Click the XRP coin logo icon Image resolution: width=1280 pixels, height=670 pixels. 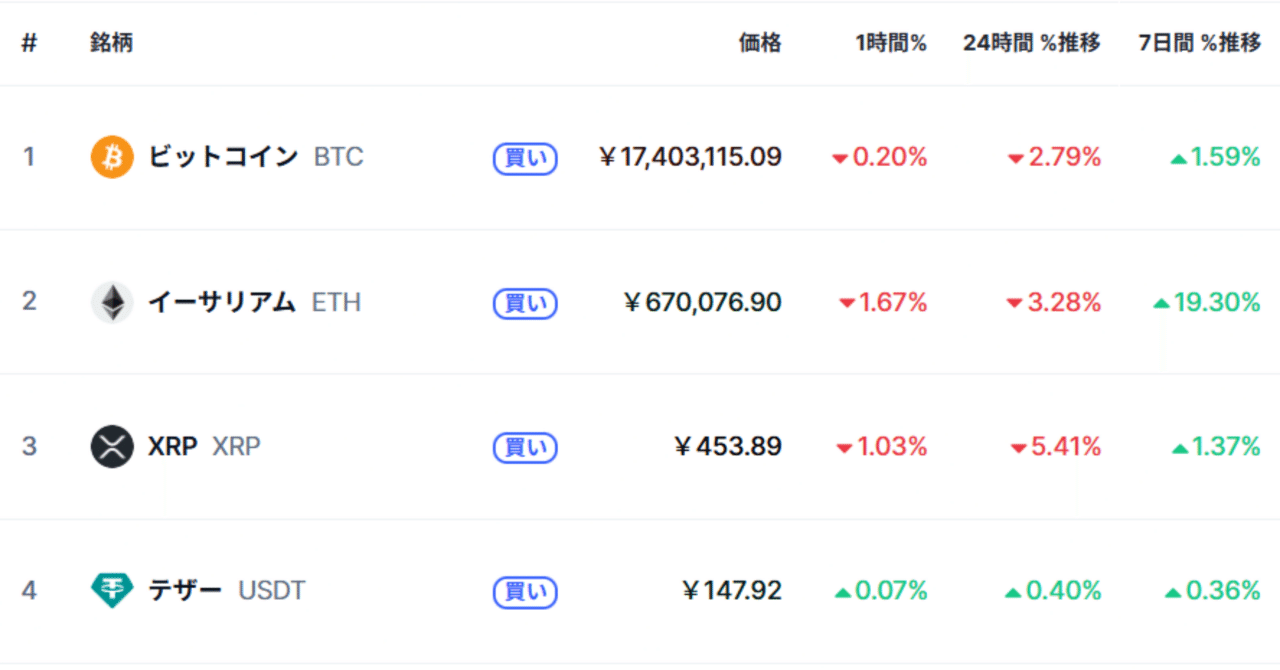pos(111,446)
